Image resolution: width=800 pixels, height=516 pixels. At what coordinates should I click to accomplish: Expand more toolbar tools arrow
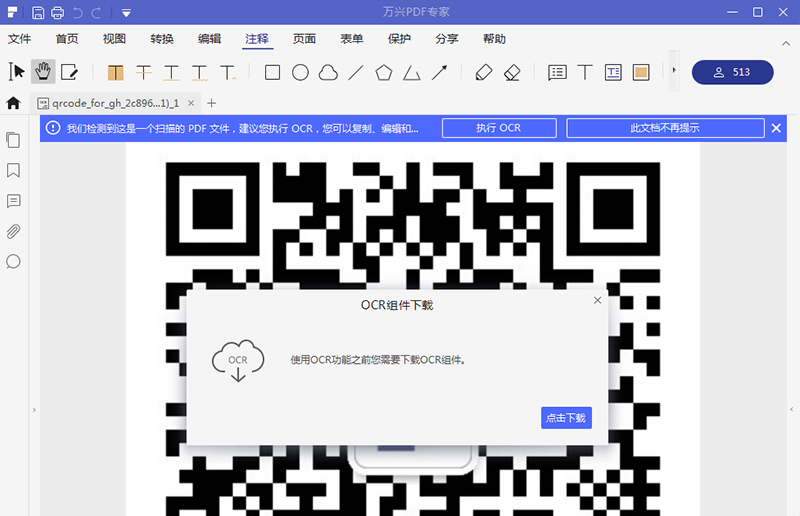[674, 70]
